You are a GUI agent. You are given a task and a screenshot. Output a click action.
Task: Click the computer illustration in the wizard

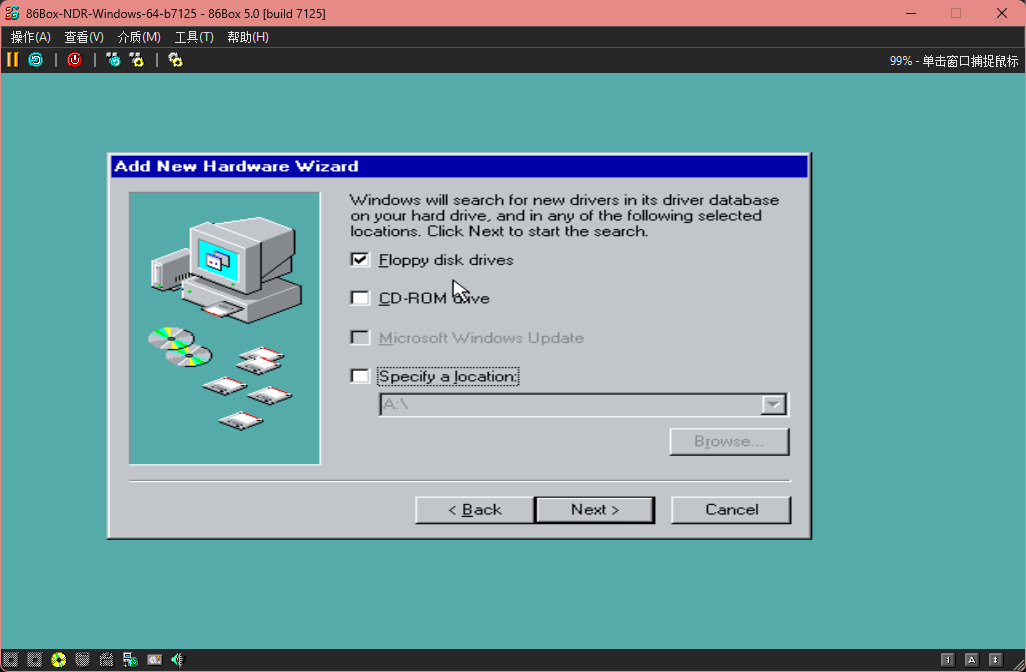(224, 328)
